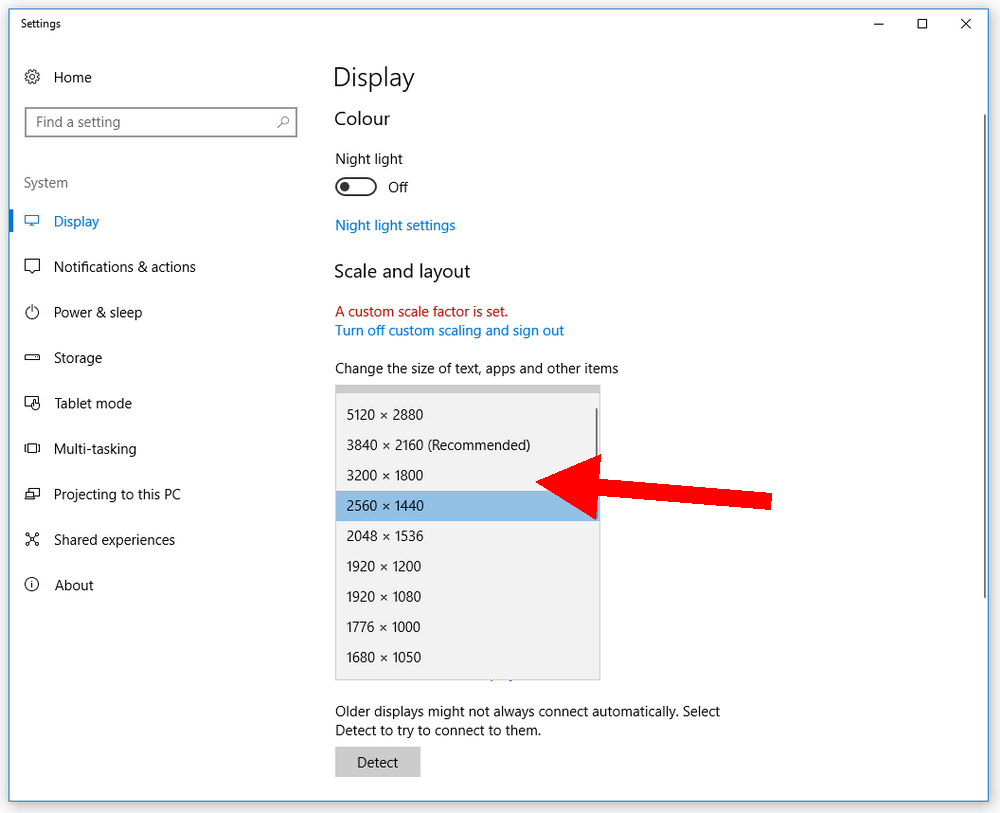Click the Settings page vertical scrollbar
The height and width of the screenshot is (813, 1000).
pyautogui.click(x=985, y=356)
